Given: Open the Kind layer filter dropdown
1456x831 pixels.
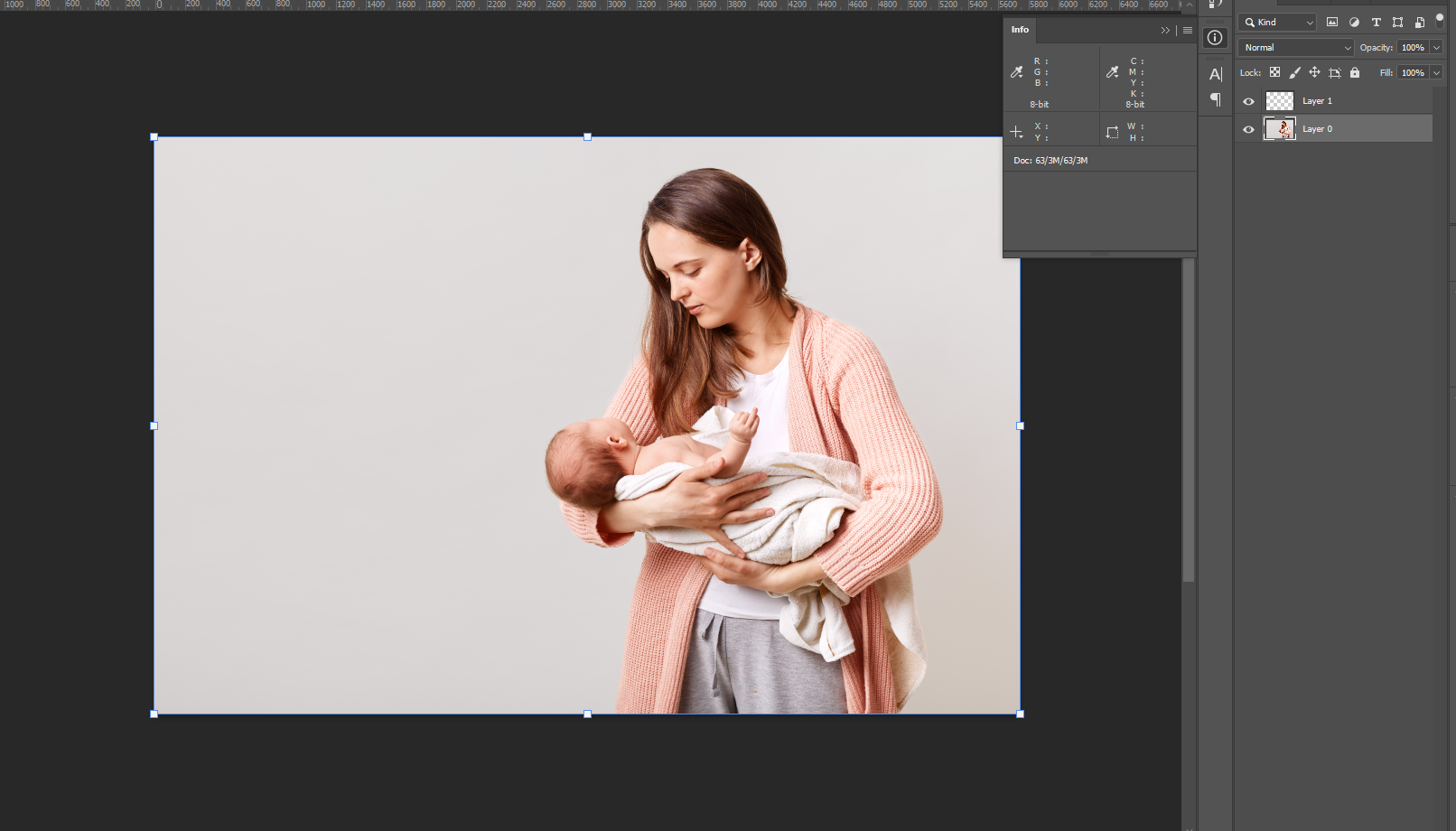Looking at the screenshot, I should tap(1278, 23).
